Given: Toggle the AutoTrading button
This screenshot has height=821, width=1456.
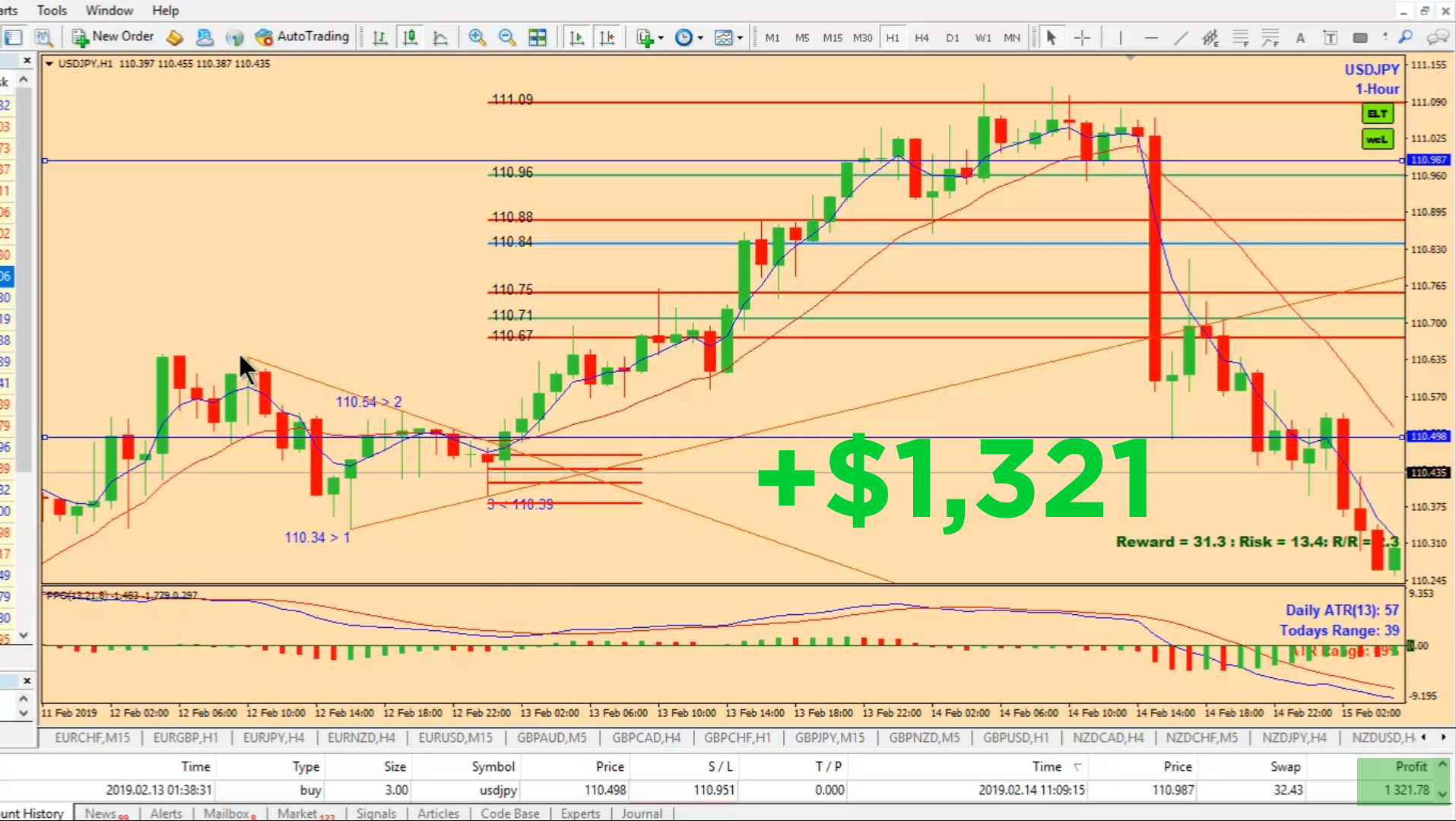Looking at the screenshot, I should (302, 36).
